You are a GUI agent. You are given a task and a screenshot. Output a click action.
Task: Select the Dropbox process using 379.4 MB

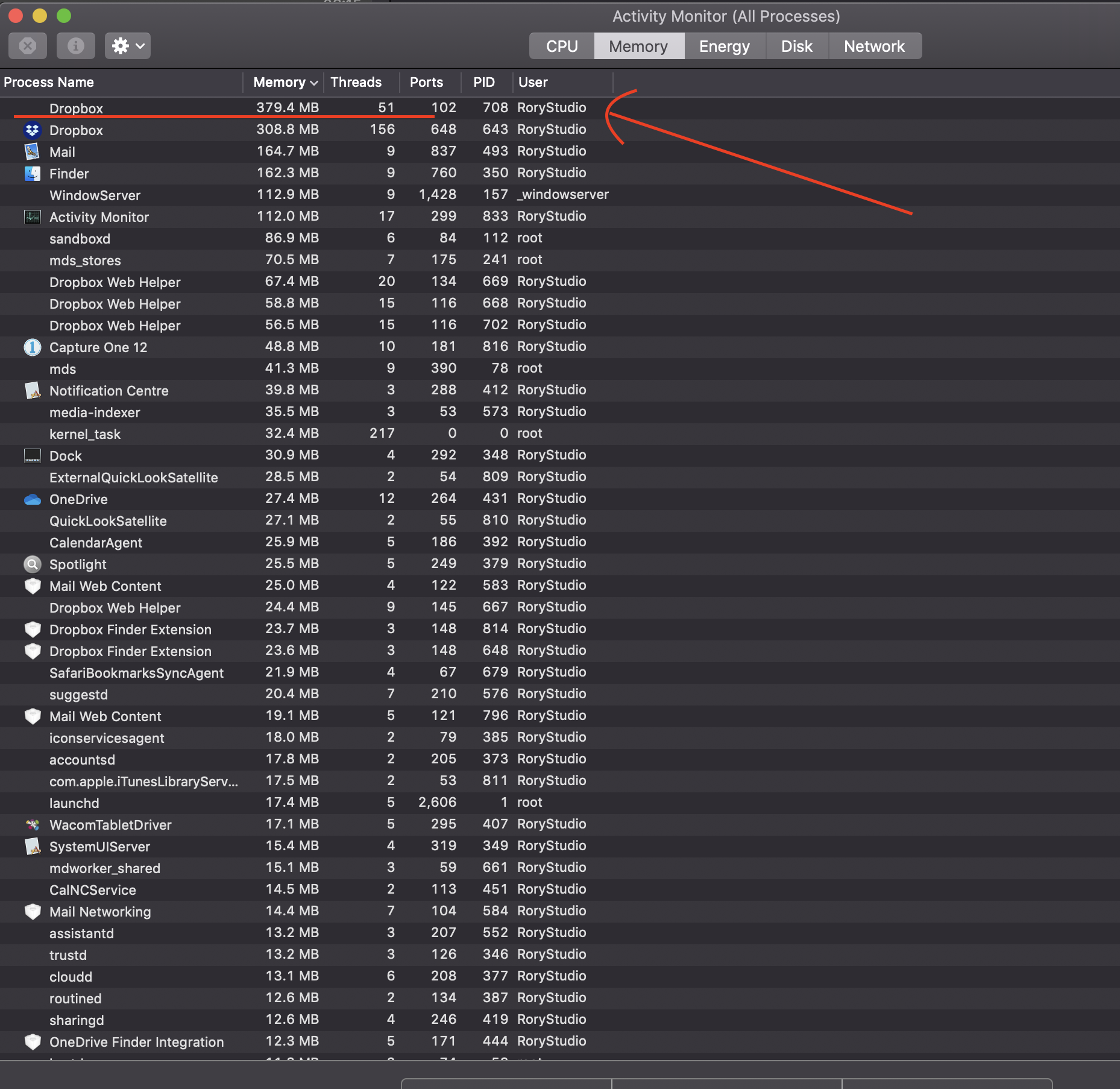tap(560, 108)
